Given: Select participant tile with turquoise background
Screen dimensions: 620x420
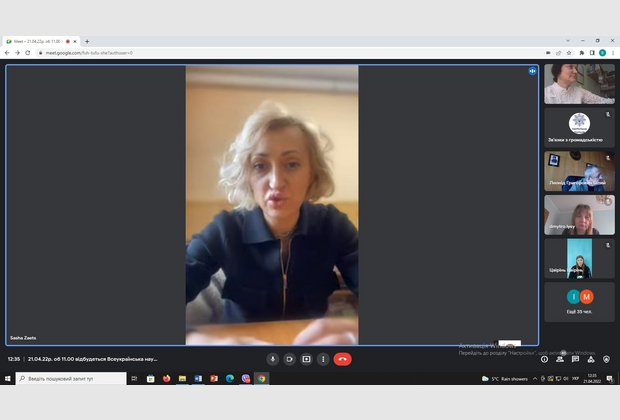Looking at the screenshot, I should pyautogui.click(x=579, y=258).
